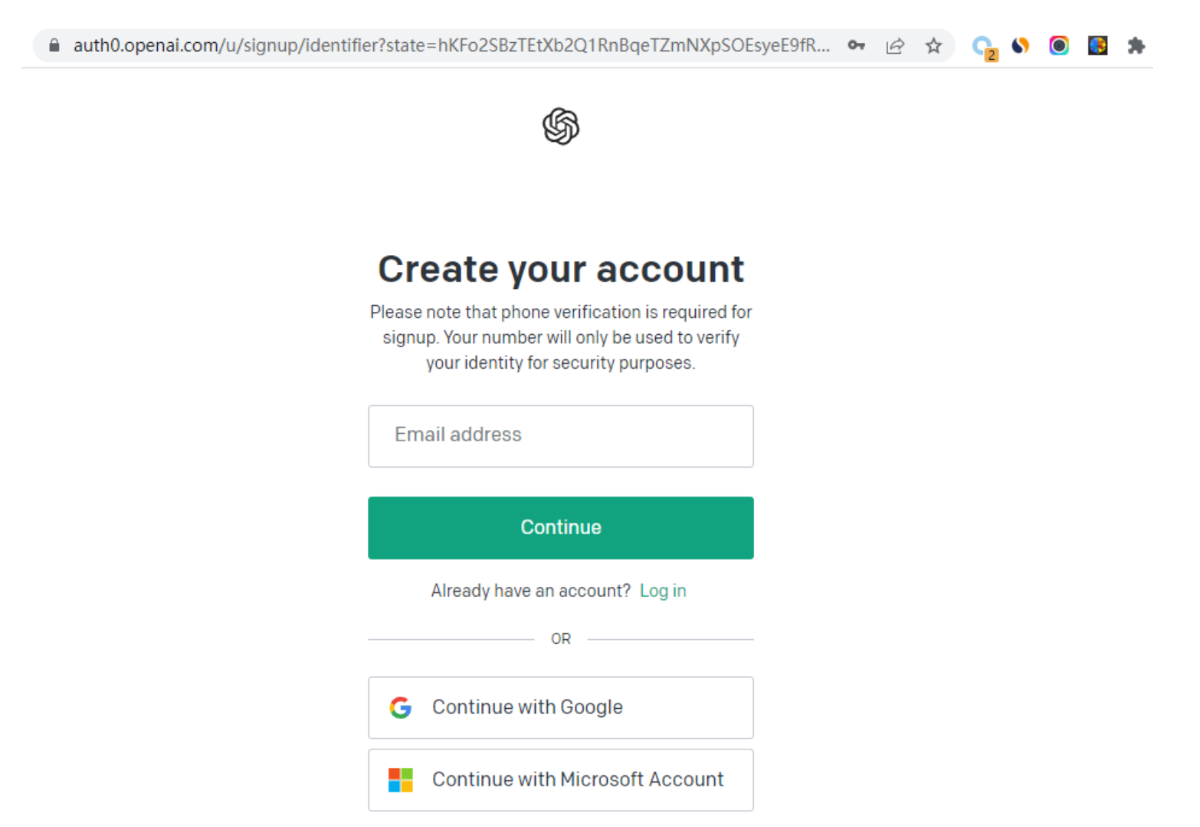Click the colorful brain extension icon
The width and height of the screenshot is (1200, 827).
tap(1098, 45)
